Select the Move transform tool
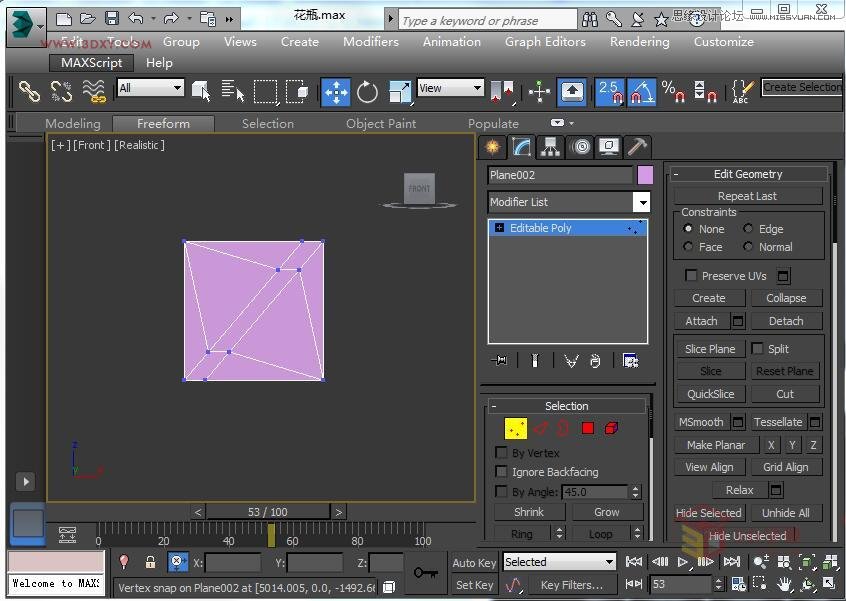The height and width of the screenshot is (601, 846). (x=336, y=92)
